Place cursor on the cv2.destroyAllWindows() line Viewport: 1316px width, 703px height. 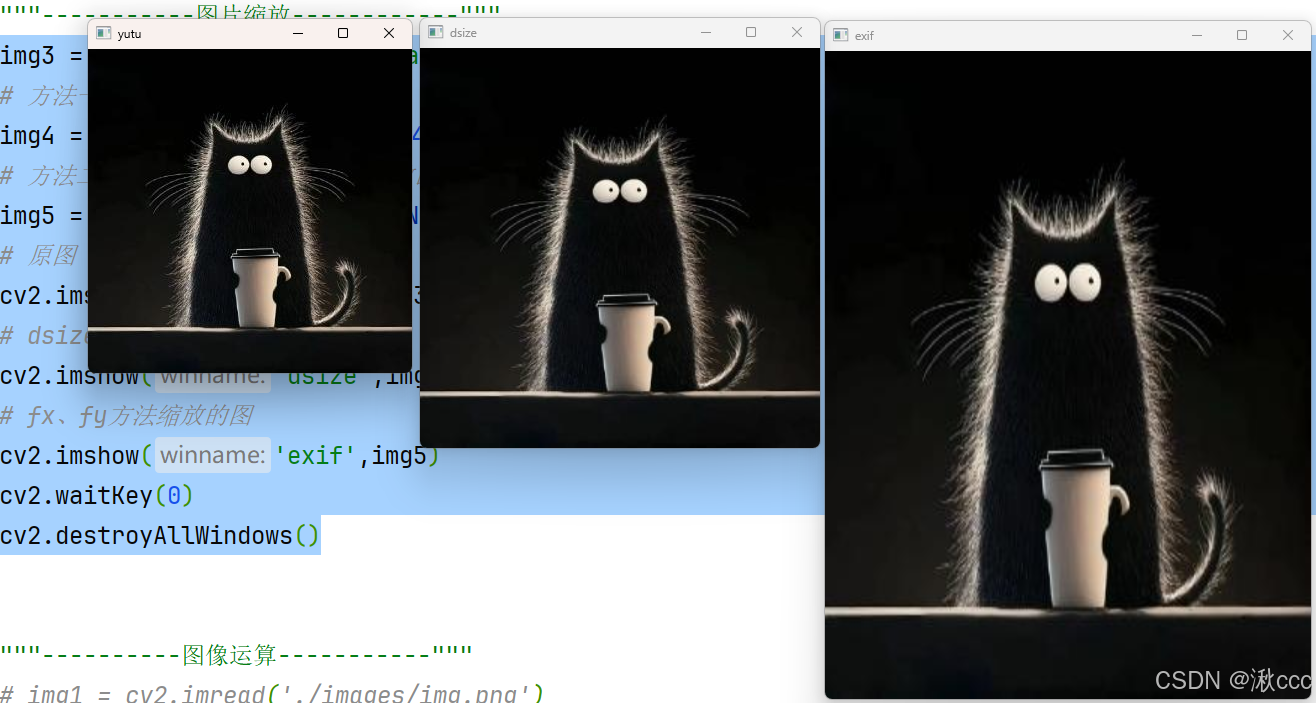coord(160,535)
